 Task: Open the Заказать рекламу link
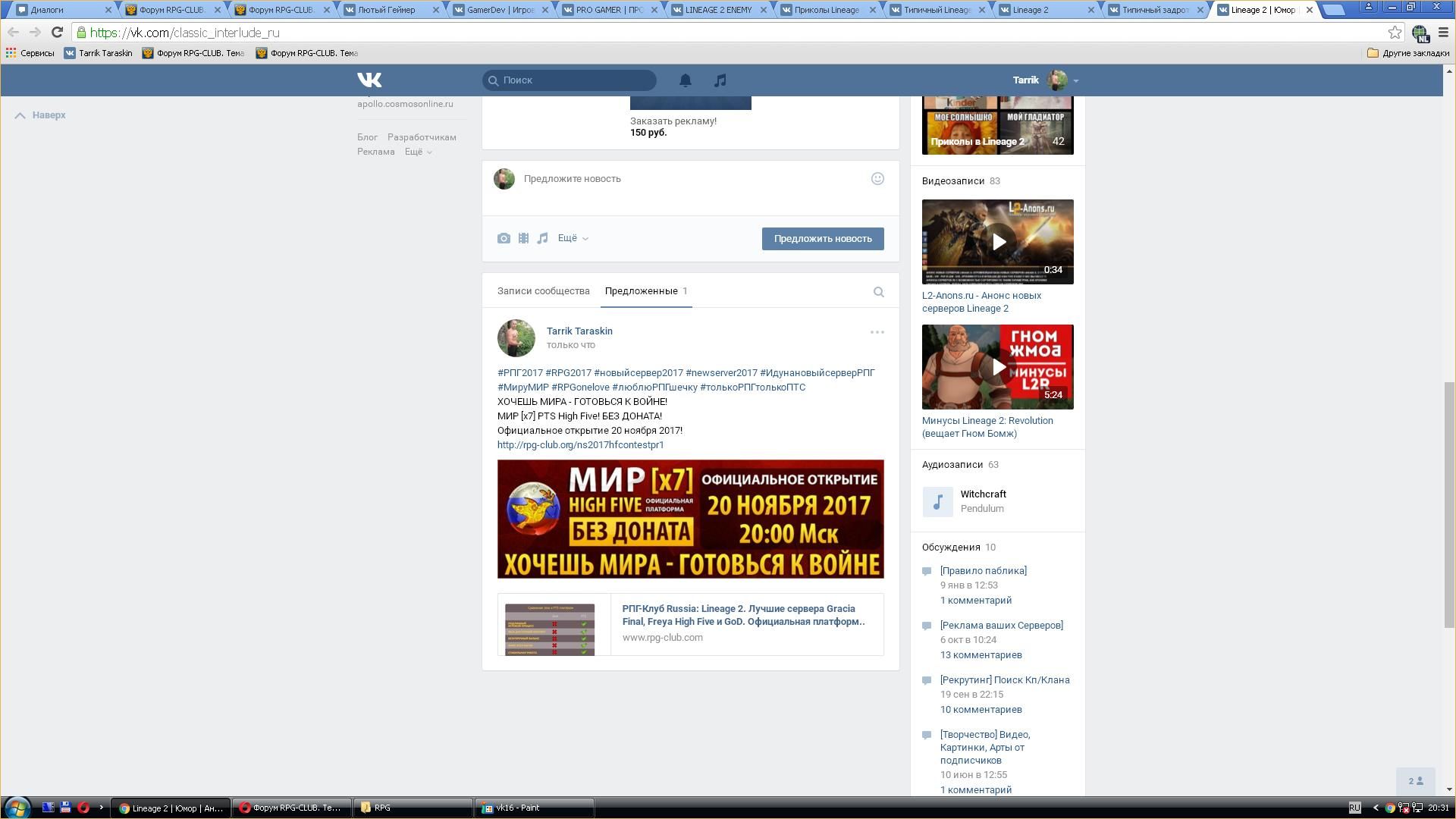coord(673,121)
